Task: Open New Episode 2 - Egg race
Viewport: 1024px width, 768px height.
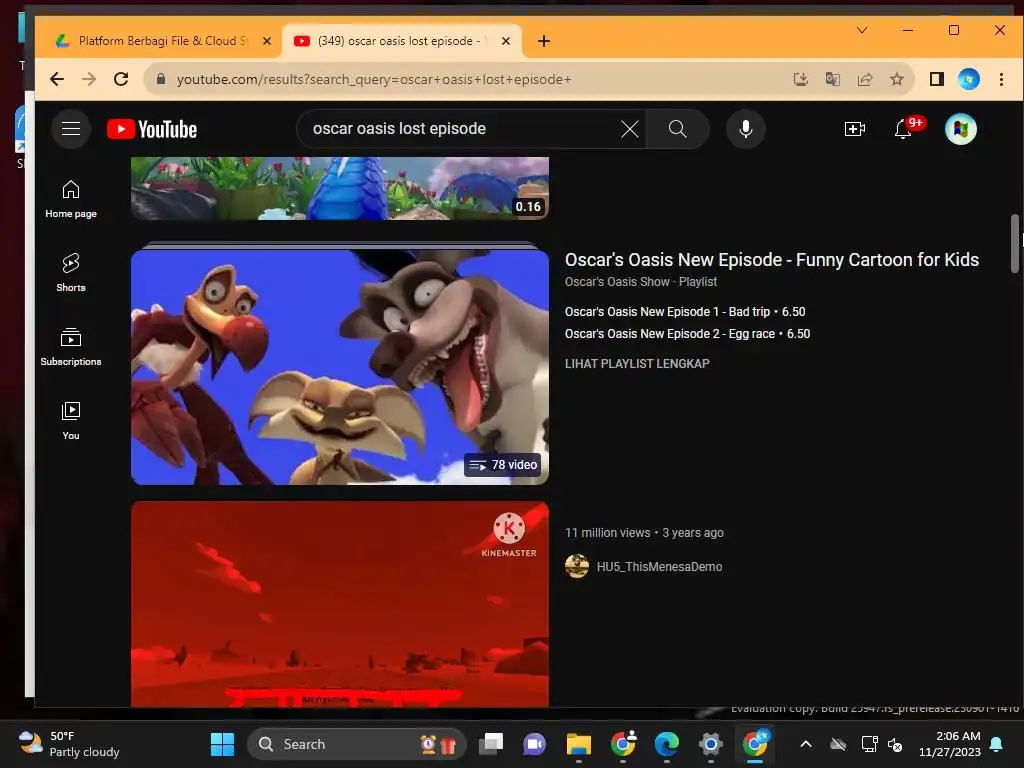Action: click(x=687, y=334)
